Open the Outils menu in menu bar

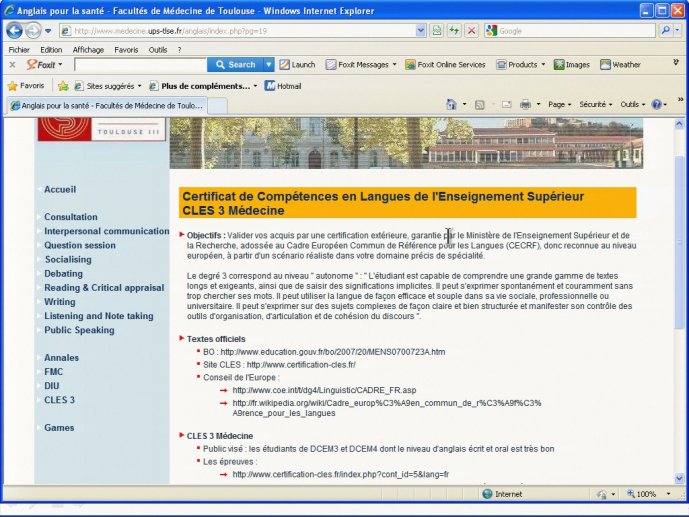[x=158, y=50]
